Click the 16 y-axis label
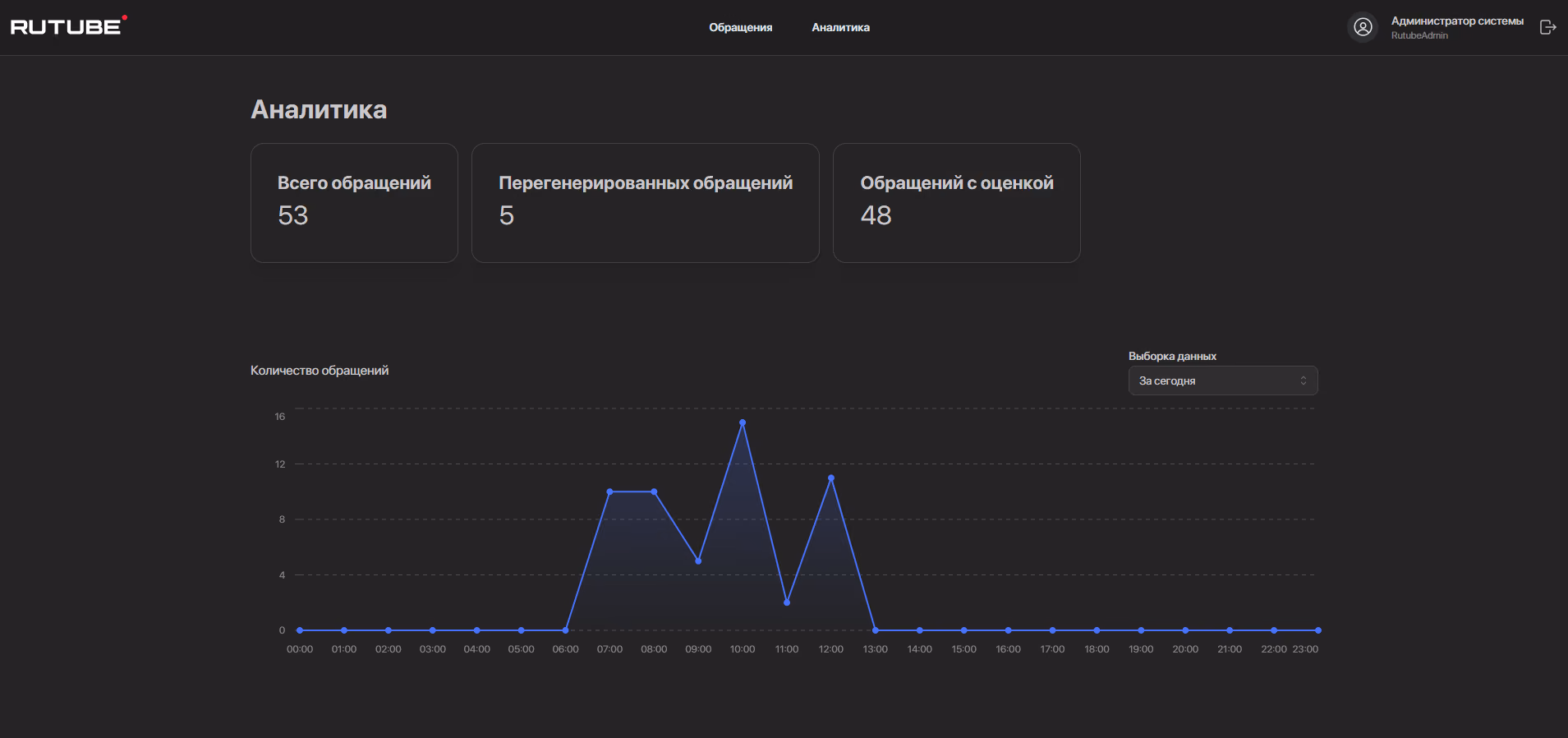The height and width of the screenshot is (738, 1568). [280, 417]
